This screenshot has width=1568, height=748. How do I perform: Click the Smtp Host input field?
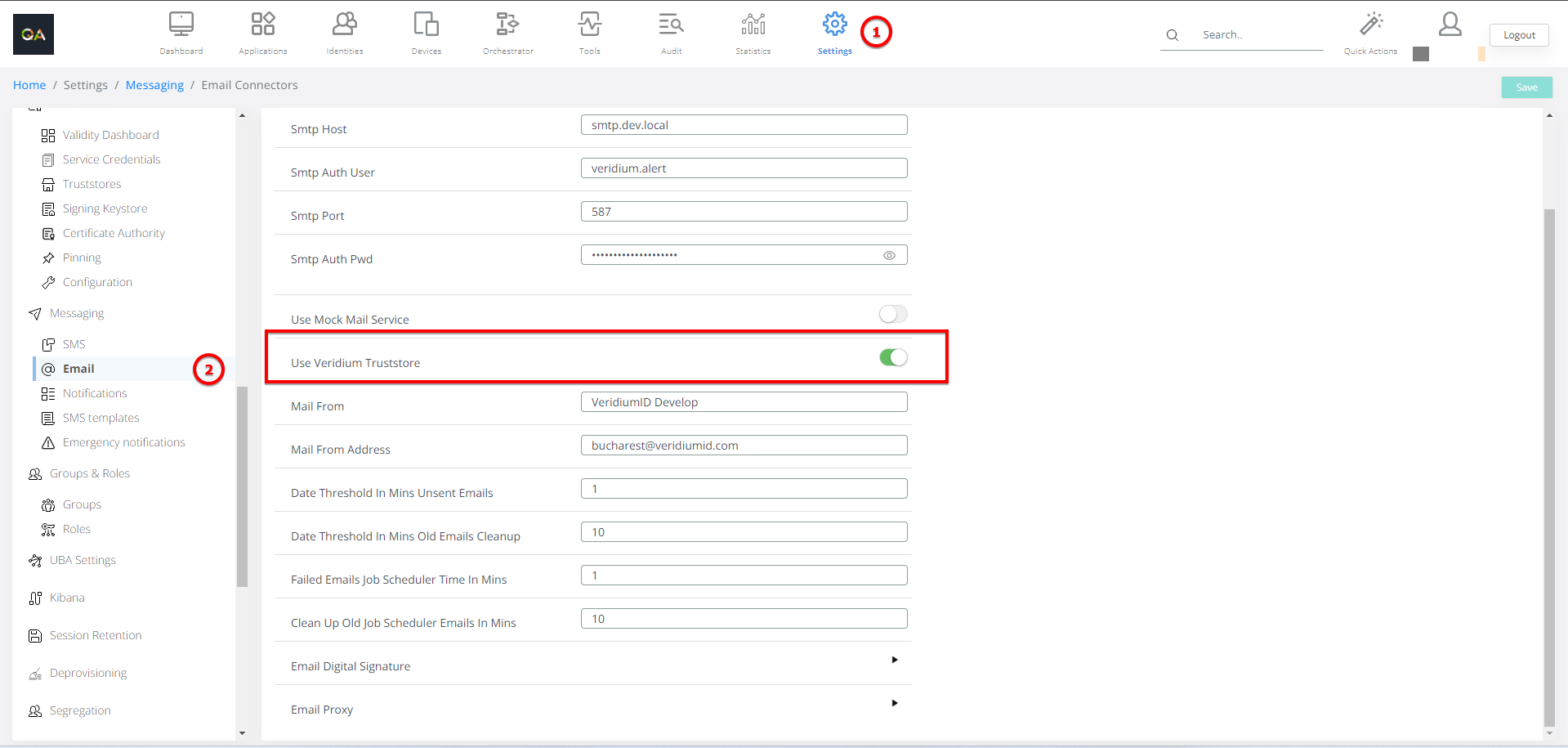(x=744, y=125)
